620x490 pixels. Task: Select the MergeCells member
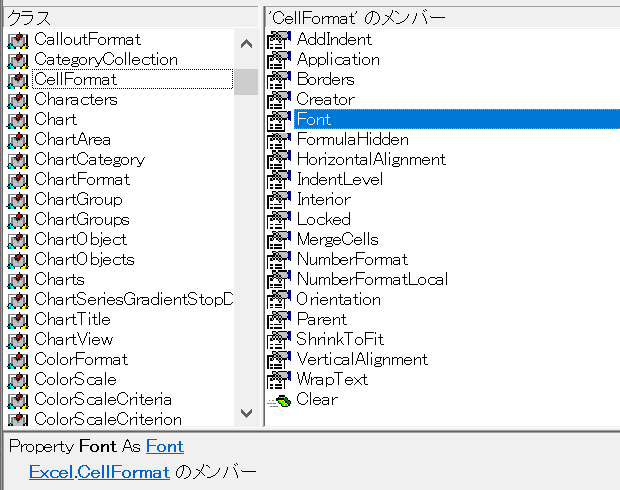tap(338, 239)
